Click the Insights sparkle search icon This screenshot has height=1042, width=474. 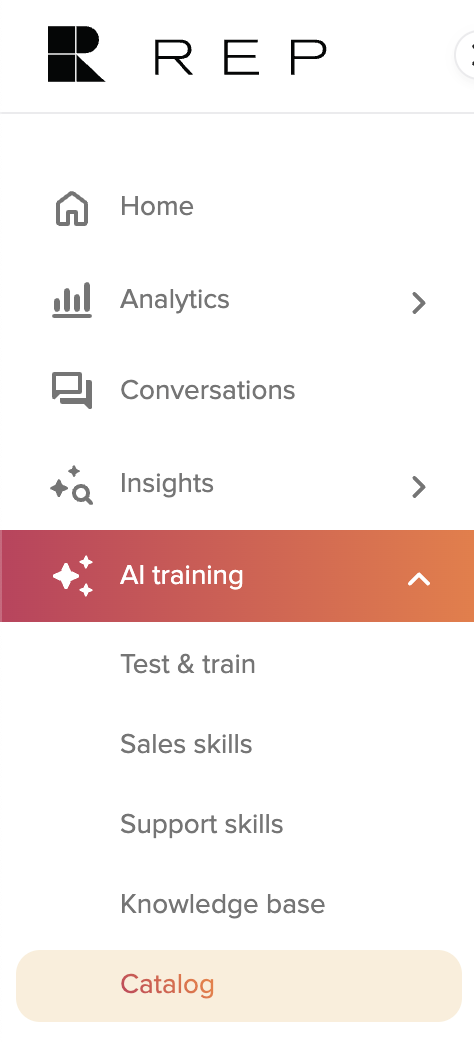coord(72,485)
